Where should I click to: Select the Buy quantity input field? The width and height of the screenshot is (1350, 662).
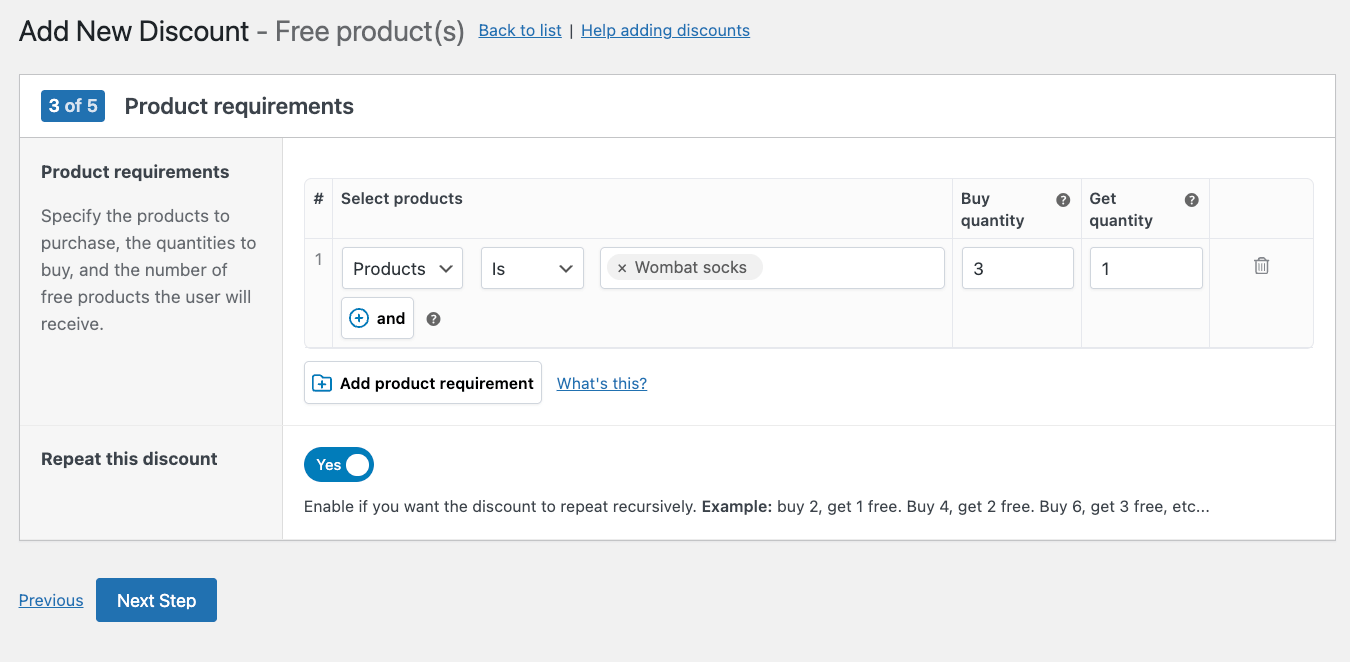(x=1017, y=267)
